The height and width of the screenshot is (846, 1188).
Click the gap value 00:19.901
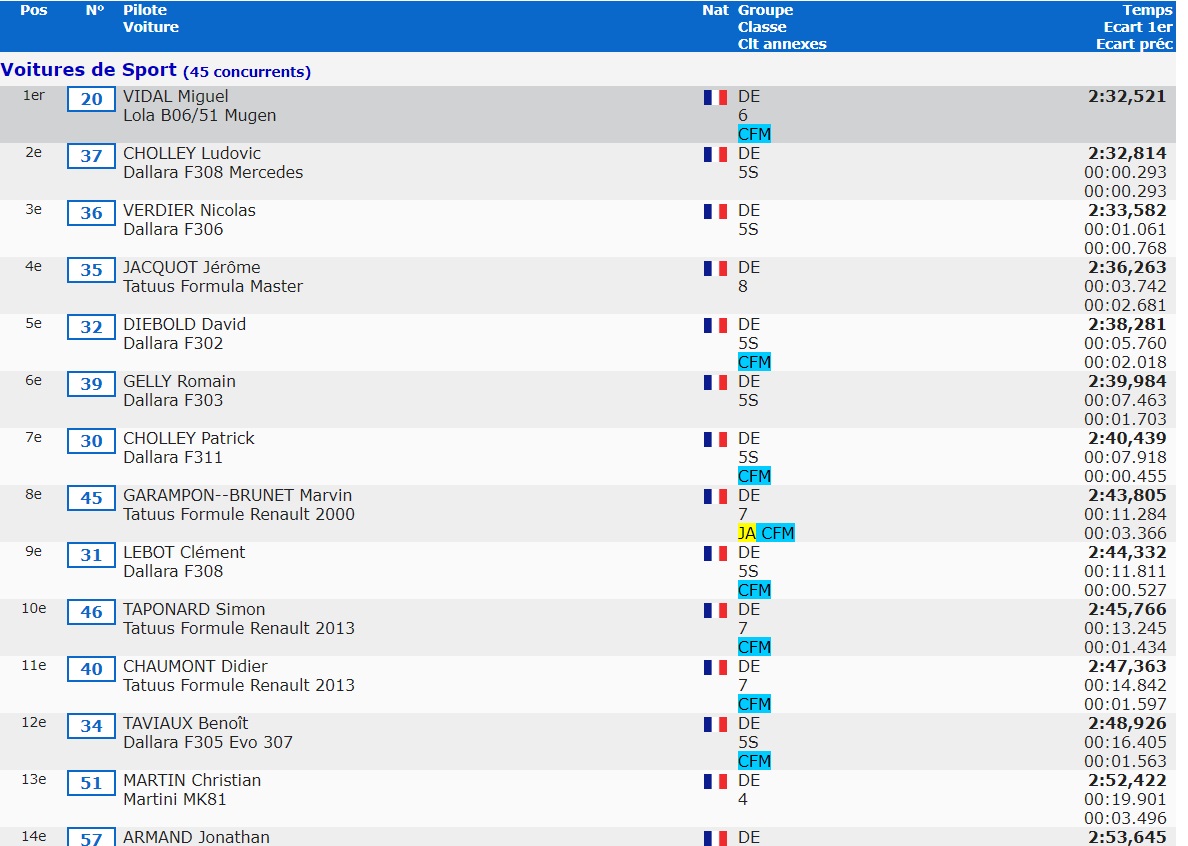coord(1125,799)
